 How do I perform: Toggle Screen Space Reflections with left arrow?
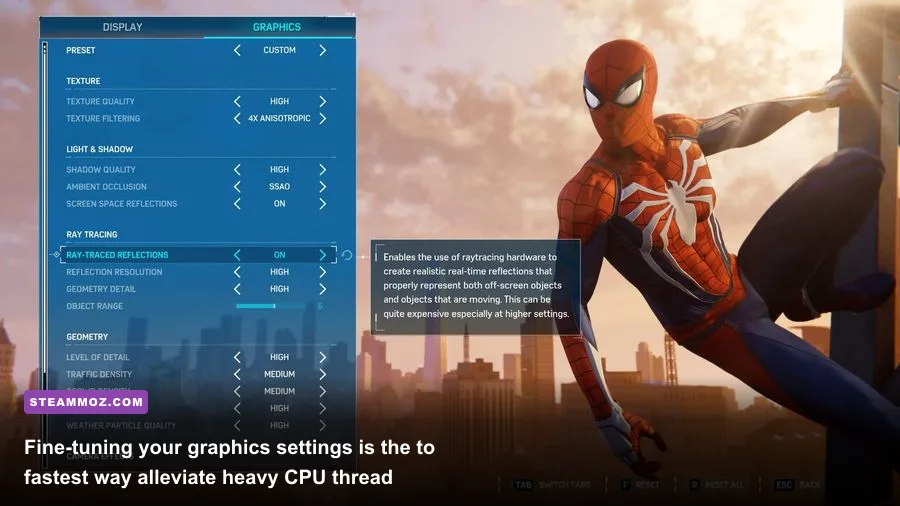237,204
